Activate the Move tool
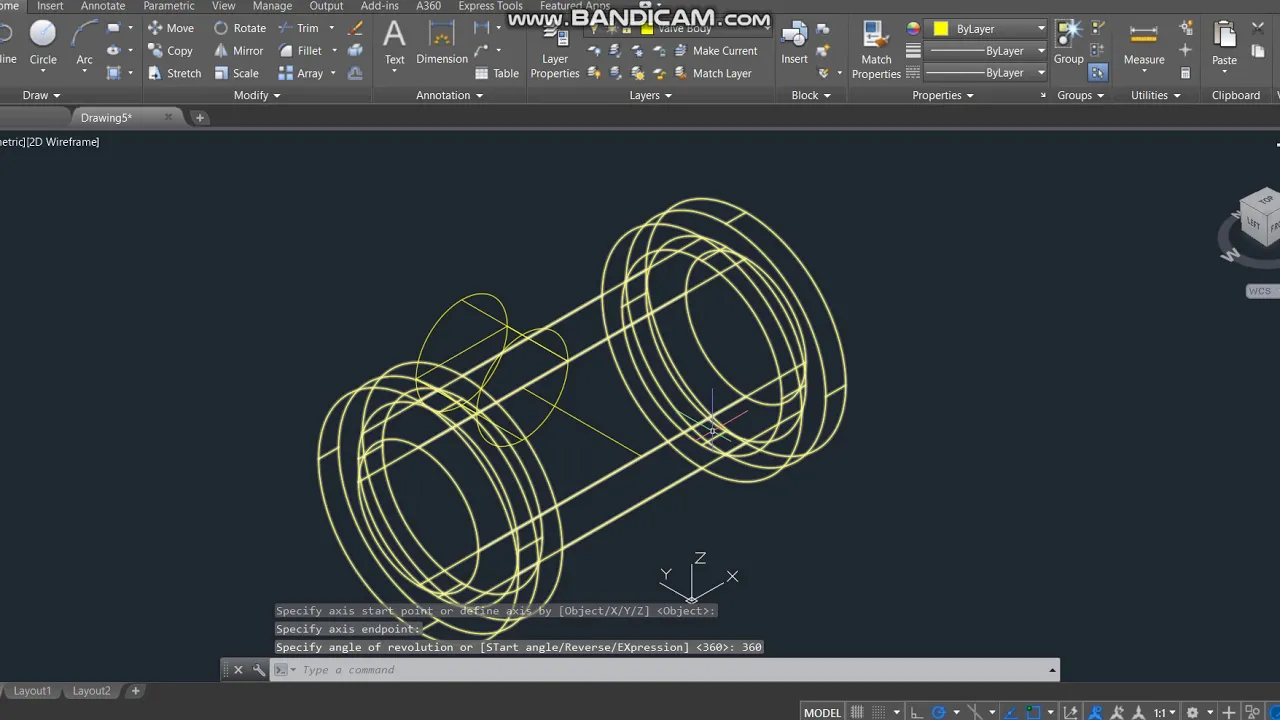This screenshot has height=720, width=1280. point(171,28)
